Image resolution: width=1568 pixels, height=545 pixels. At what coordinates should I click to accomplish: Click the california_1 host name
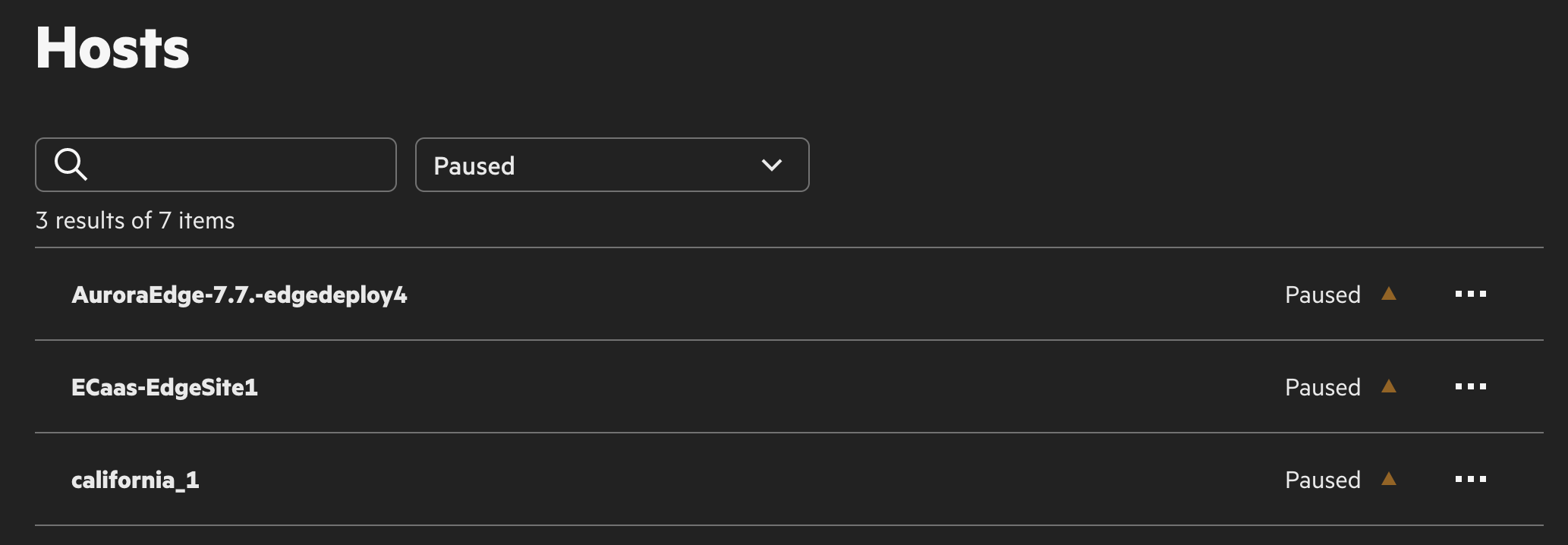[x=135, y=480]
